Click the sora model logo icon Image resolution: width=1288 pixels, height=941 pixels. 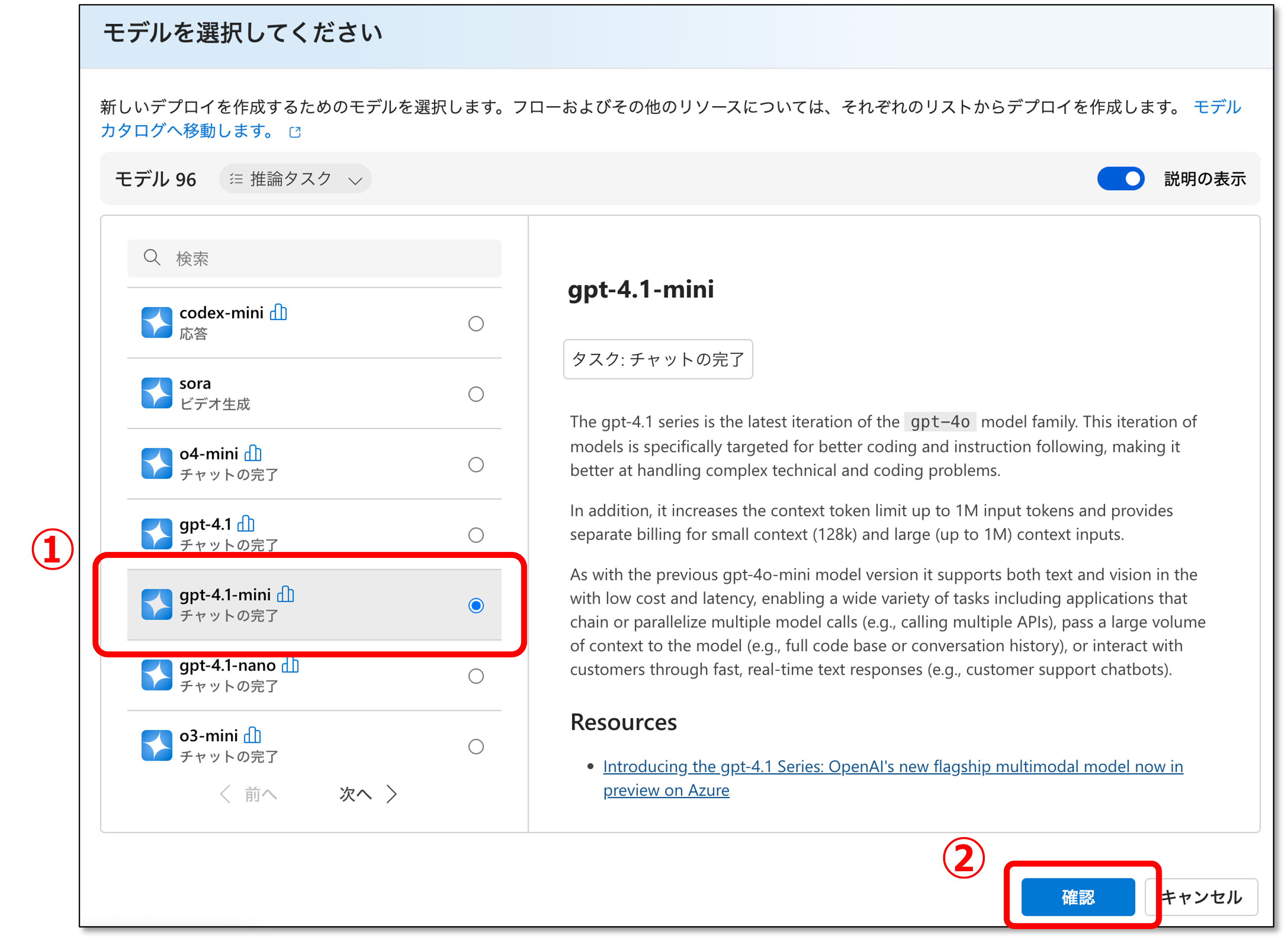pyautogui.click(x=156, y=393)
